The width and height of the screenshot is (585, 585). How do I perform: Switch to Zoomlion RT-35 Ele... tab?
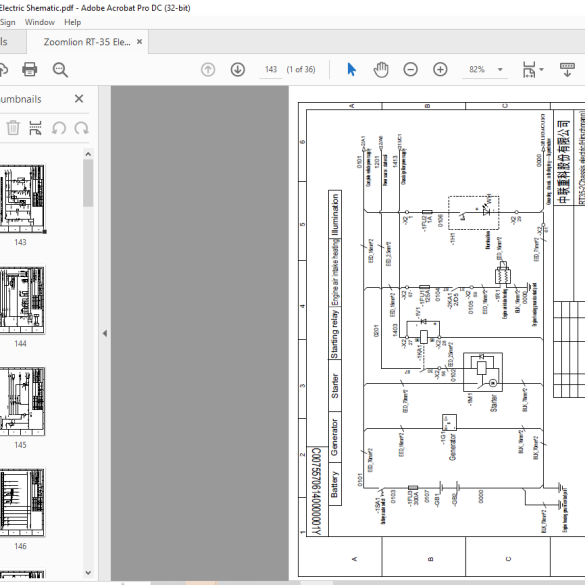pos(87,42)
